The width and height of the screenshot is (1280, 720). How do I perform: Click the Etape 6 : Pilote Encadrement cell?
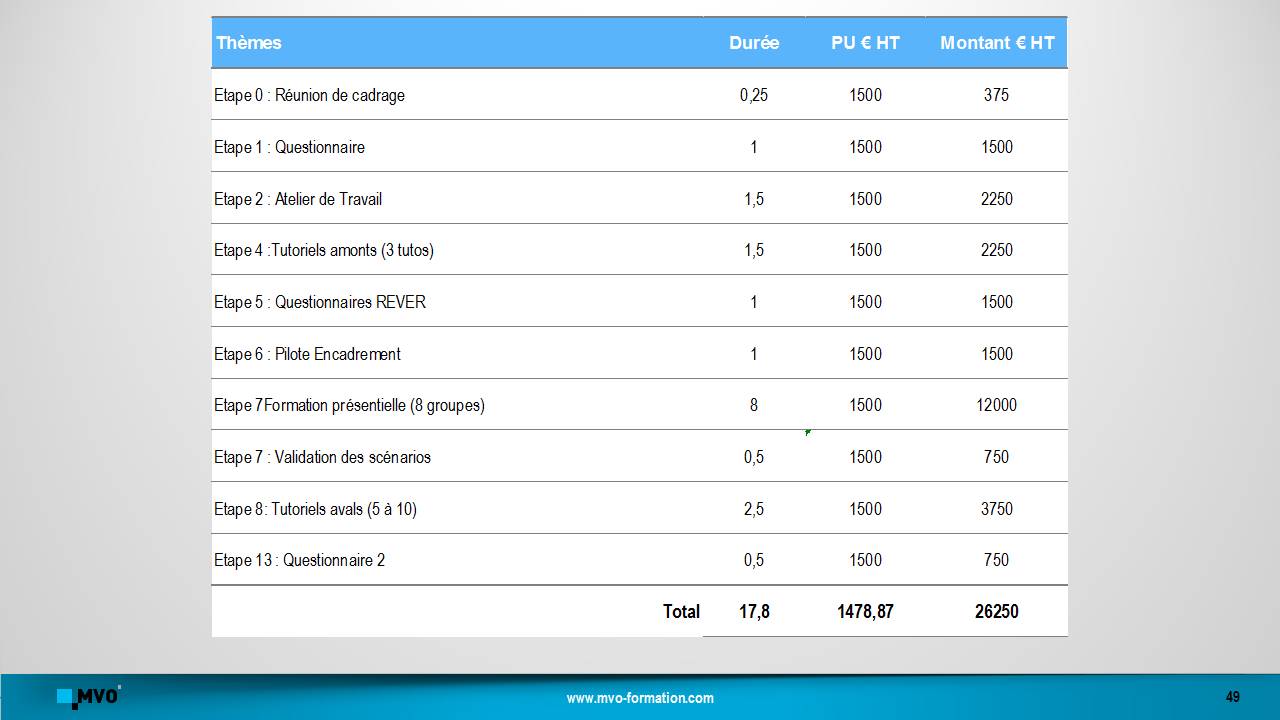pyautogui.click(x=307, y=354)
